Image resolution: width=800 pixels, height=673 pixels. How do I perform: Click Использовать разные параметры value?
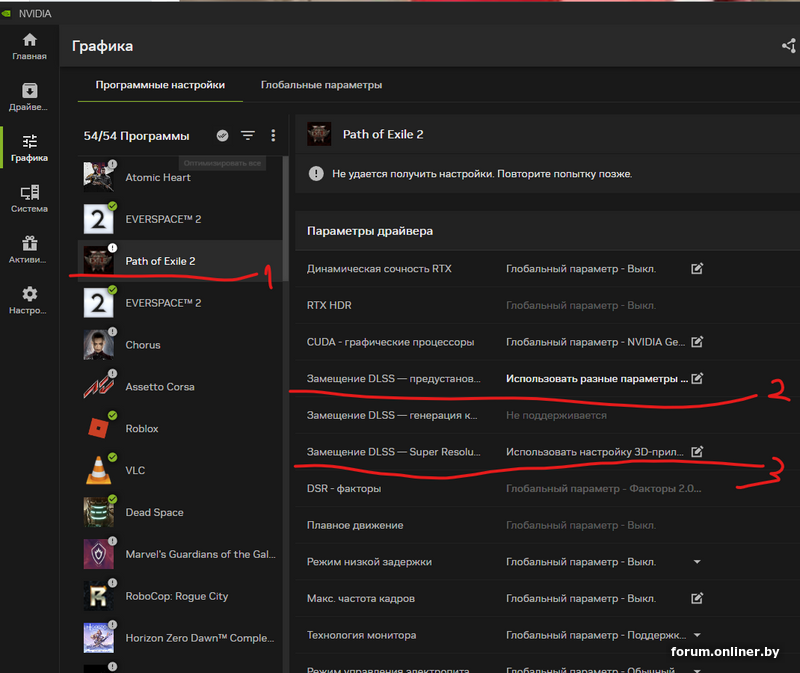point(597,379)
